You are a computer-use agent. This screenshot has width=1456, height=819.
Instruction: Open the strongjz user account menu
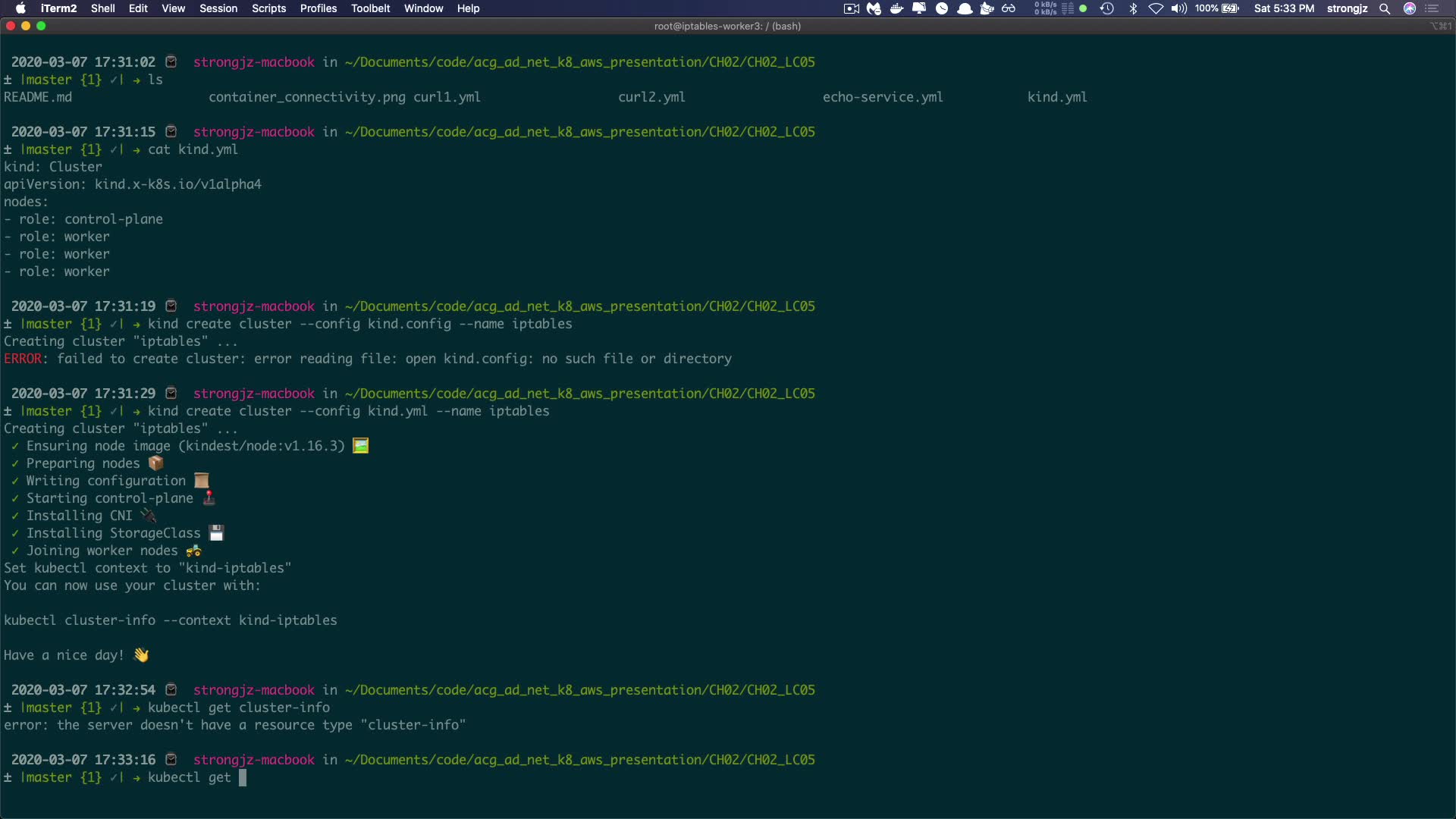pyautogui.click(x=1347, y=8)
